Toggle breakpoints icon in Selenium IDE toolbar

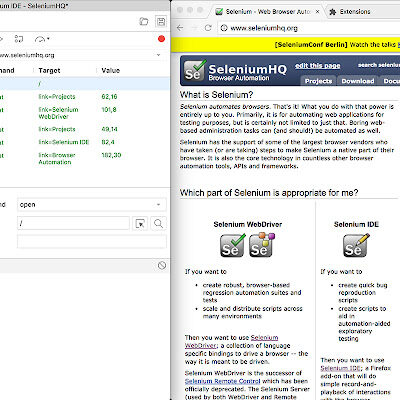pyautogui.click(x=19, y=39)
